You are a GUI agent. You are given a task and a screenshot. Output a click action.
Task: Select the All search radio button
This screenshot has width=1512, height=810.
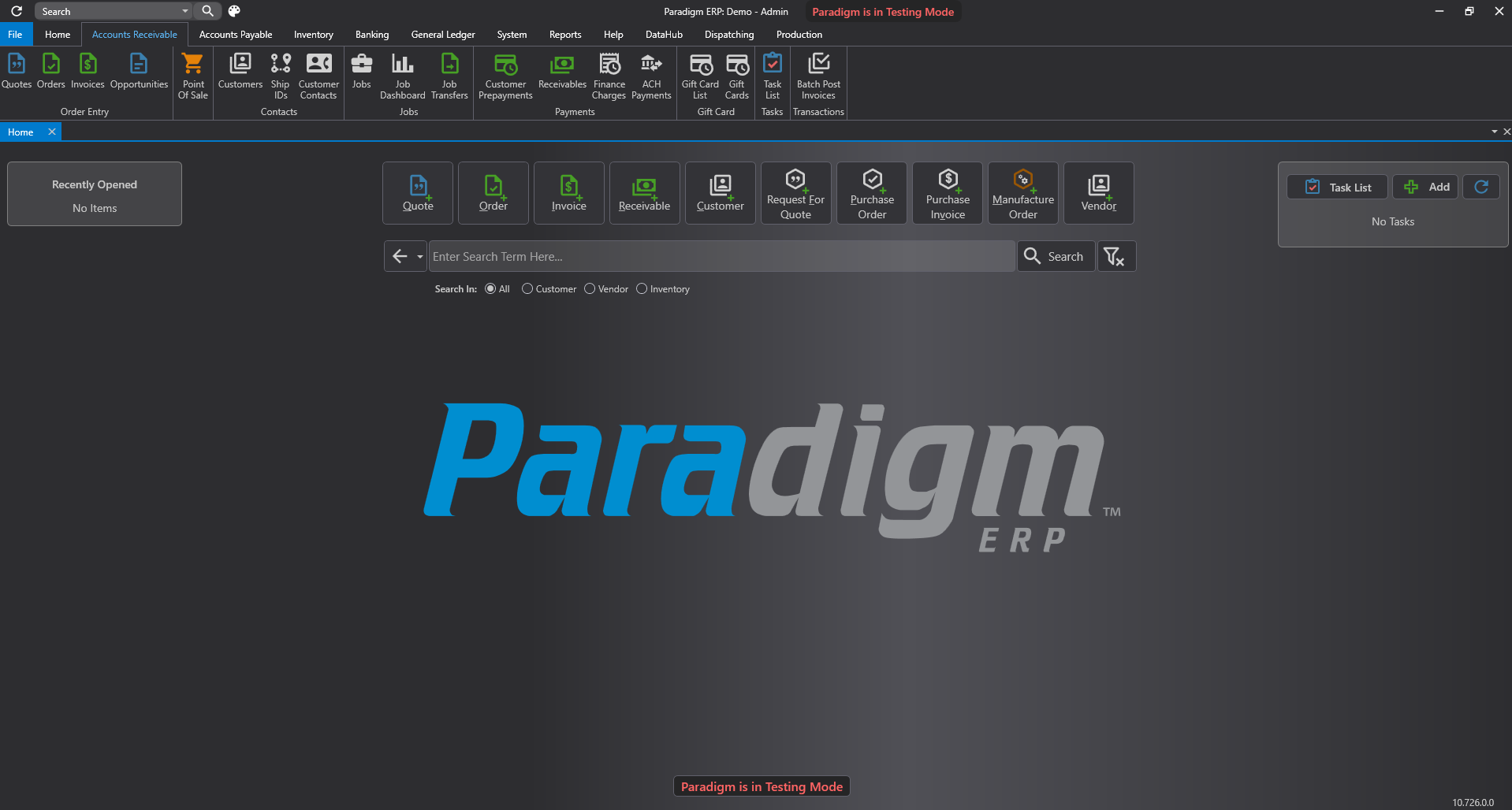pyautogui.click(x=490, y=289)
